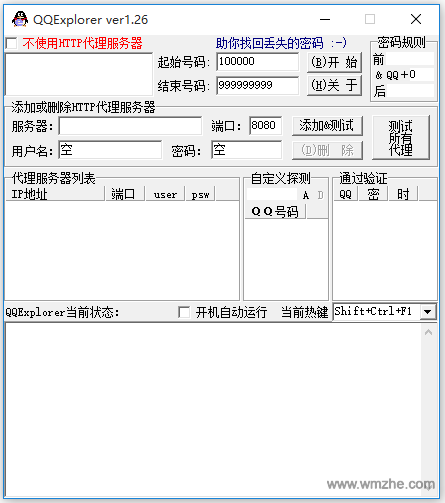Click the D delete button in 自定义探测
Screen dimensions: 445x503
pos(320,195)
